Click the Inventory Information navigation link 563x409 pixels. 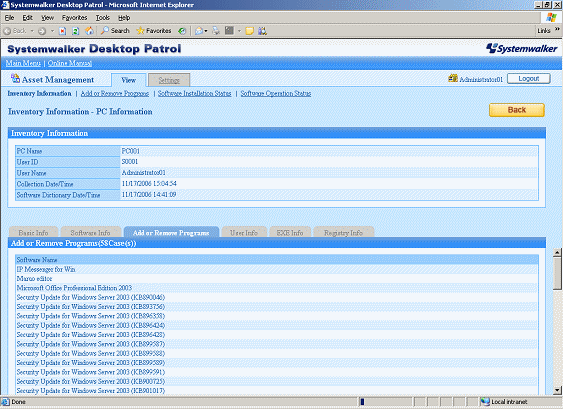coord(39,93)
